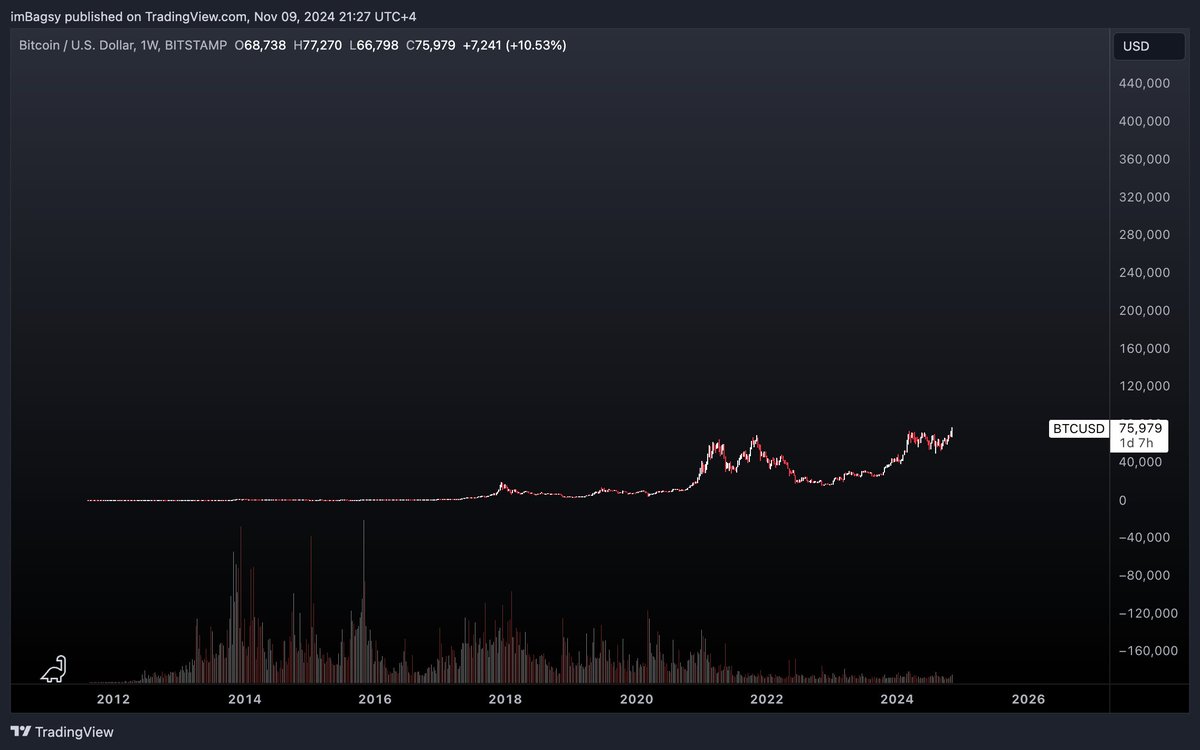This screenshot has height=750, width=1200.
Task: Click the close value C75,979
Action: (432, 45)
